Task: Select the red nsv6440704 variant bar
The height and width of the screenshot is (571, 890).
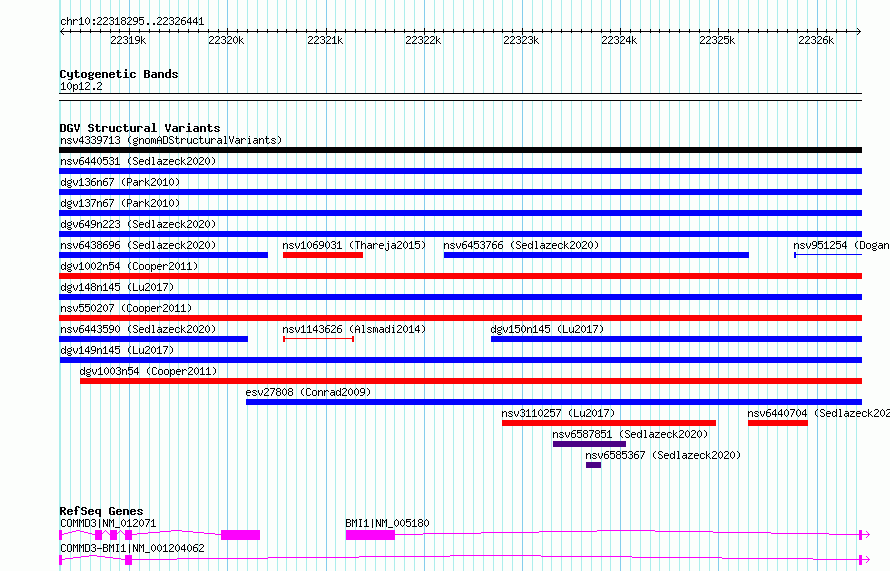Action: click(778, 423)
